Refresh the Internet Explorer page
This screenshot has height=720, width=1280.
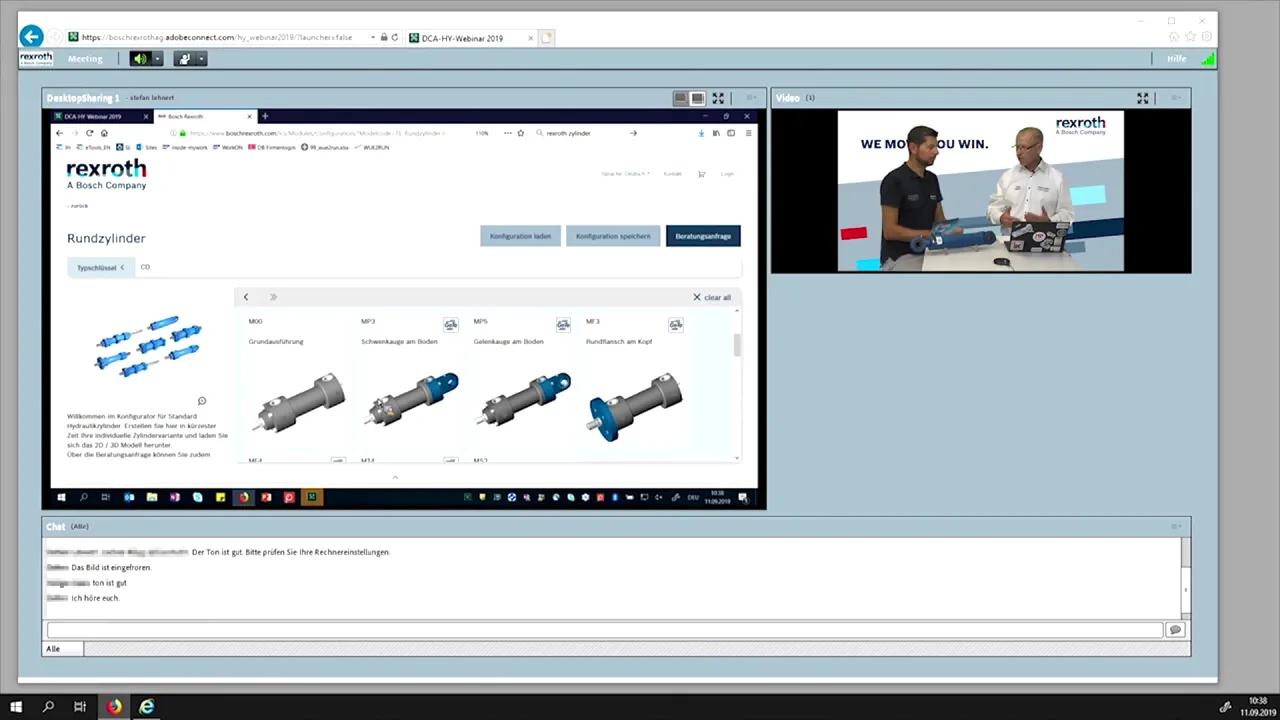[x=395, y=38]
